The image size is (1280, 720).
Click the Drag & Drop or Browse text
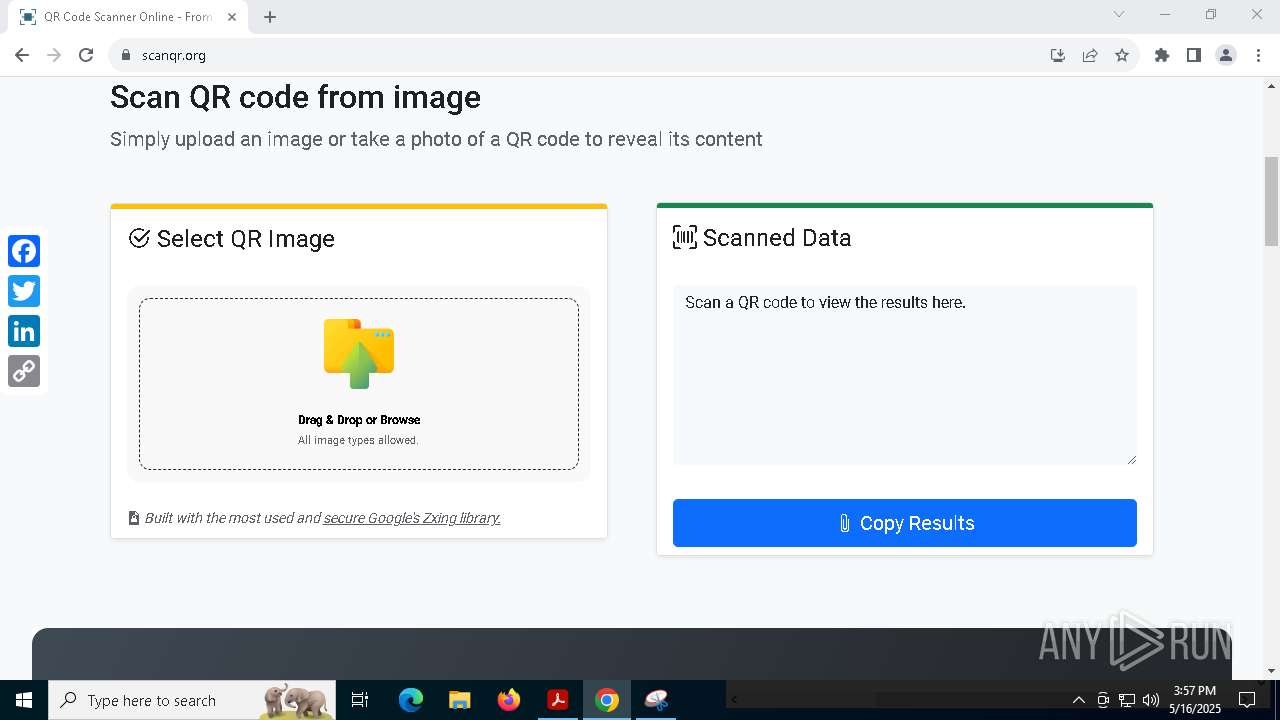tap(359, 420)
